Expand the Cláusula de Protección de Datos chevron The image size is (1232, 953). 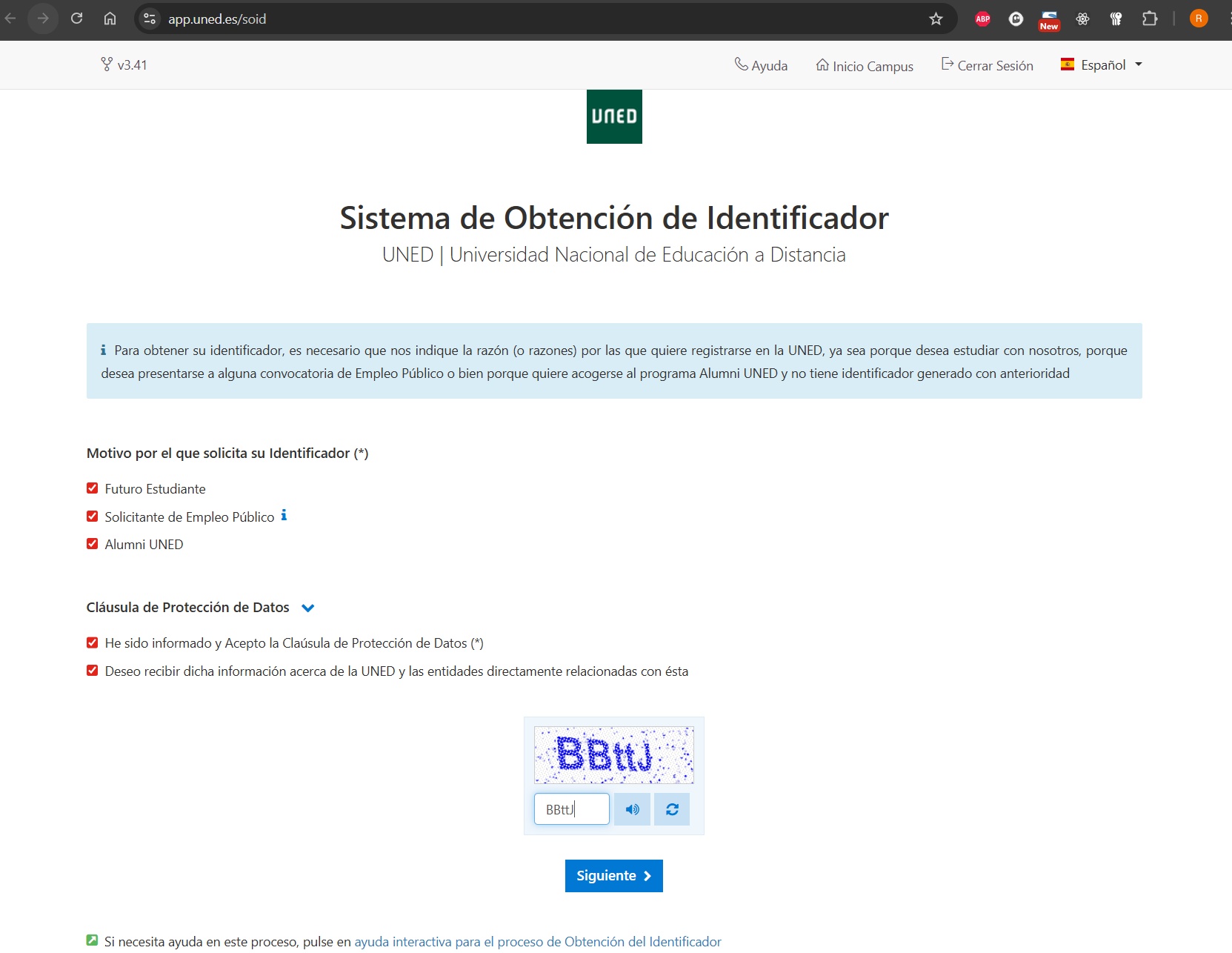click(308, 608)
